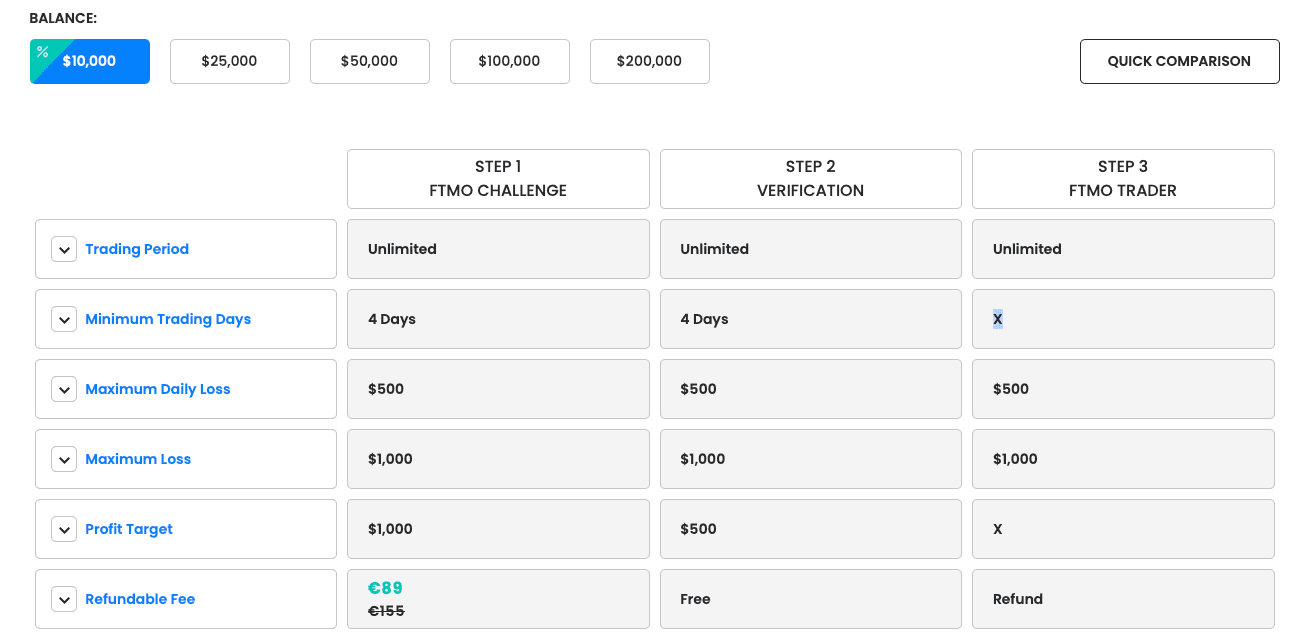Click the highlighted X in FTMO Trader column
The height and width of the screenshot is (642, 1310).
pyautogui.click(x=998, y=319)
